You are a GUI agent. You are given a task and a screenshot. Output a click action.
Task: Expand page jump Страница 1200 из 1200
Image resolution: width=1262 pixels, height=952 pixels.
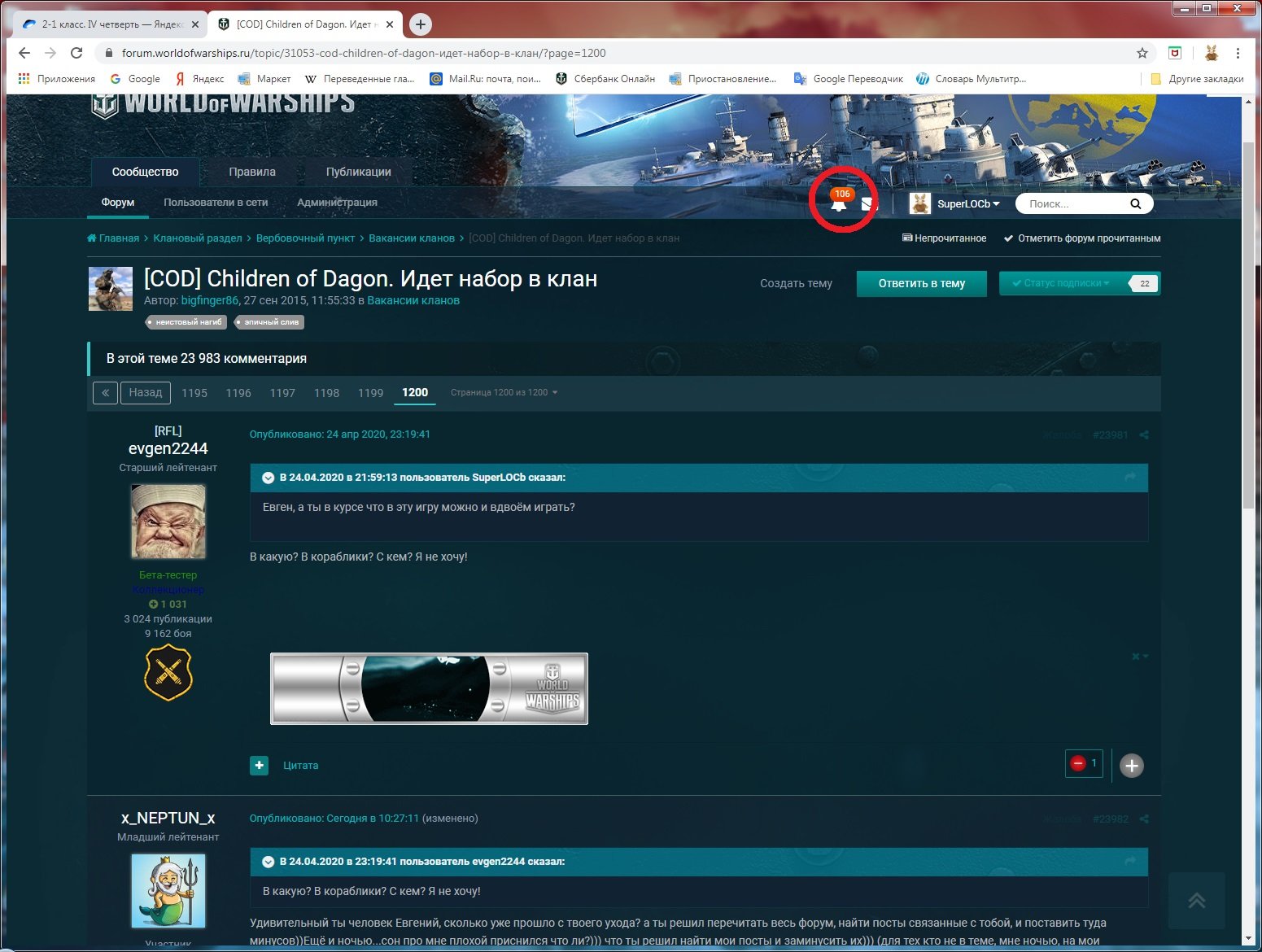point(504,392)
